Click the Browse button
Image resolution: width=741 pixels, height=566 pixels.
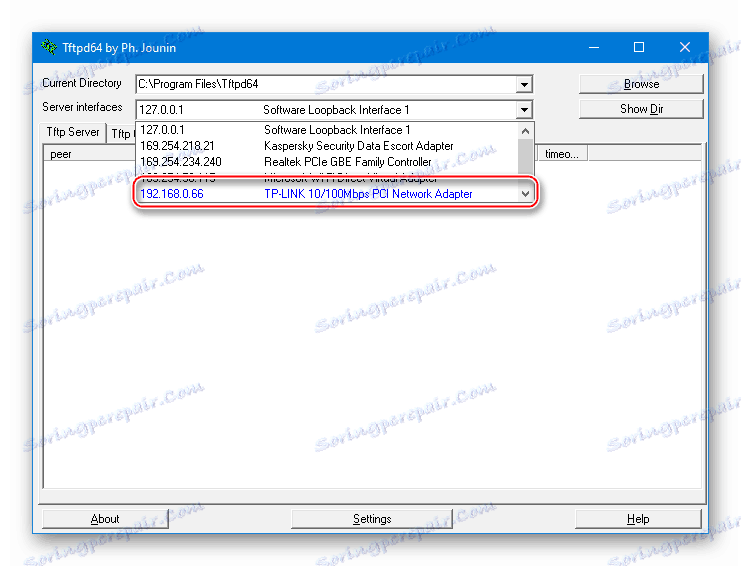(x=641, y=84)
